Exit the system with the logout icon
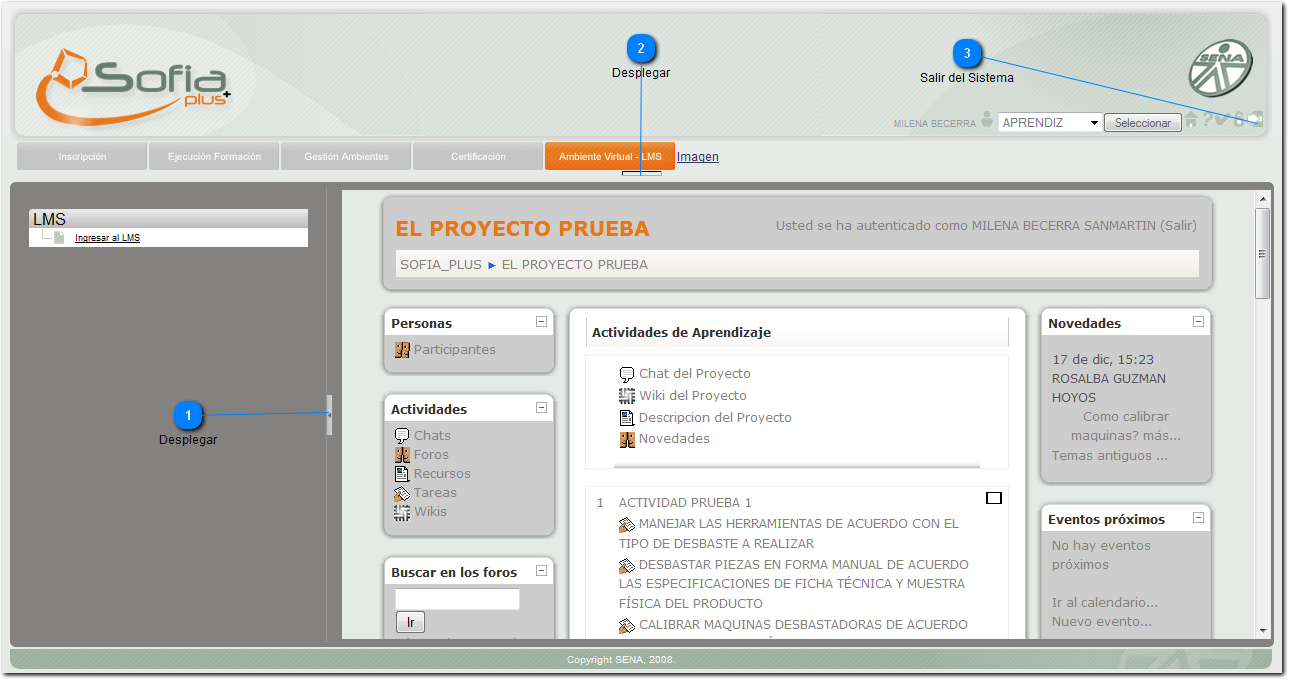 coord(1255,119)
